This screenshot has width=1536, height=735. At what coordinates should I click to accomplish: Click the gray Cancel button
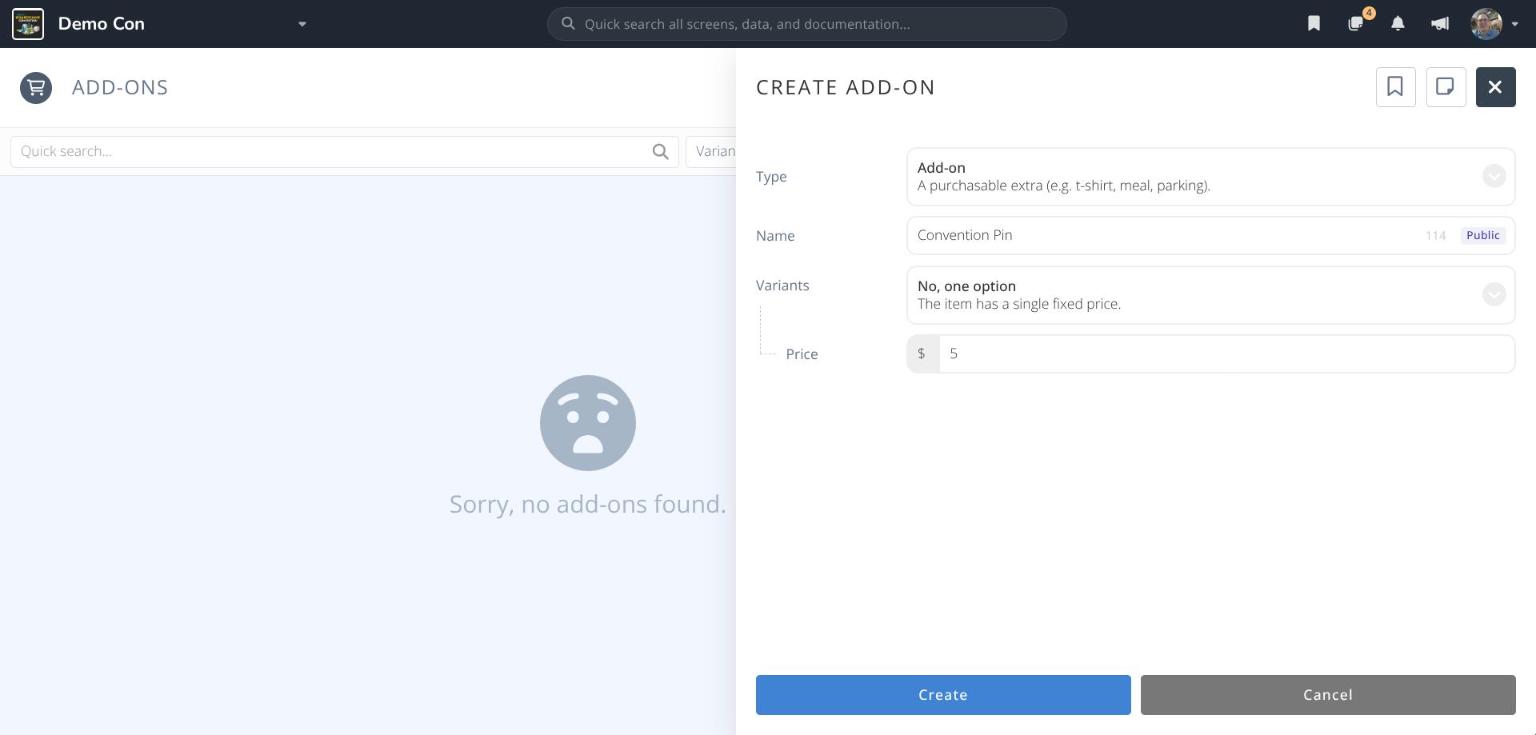(1328, 695)
